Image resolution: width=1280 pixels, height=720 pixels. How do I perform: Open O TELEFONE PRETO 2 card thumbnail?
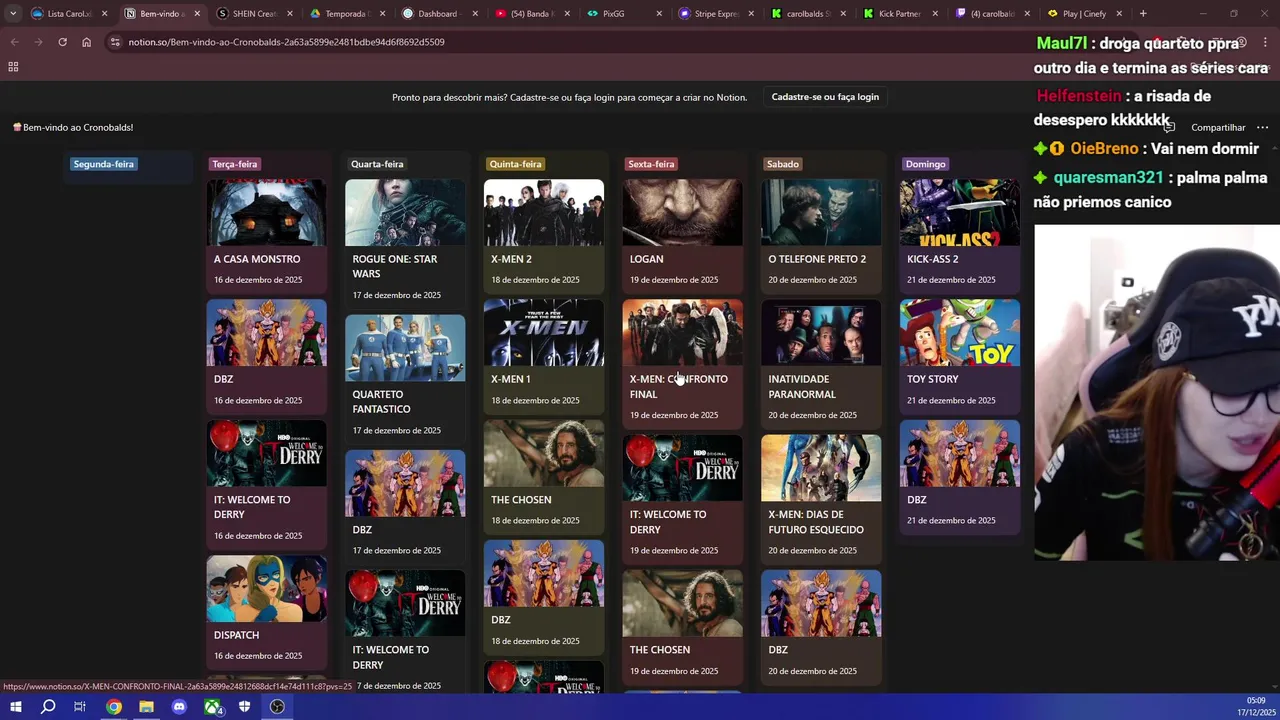coord(821,212)
